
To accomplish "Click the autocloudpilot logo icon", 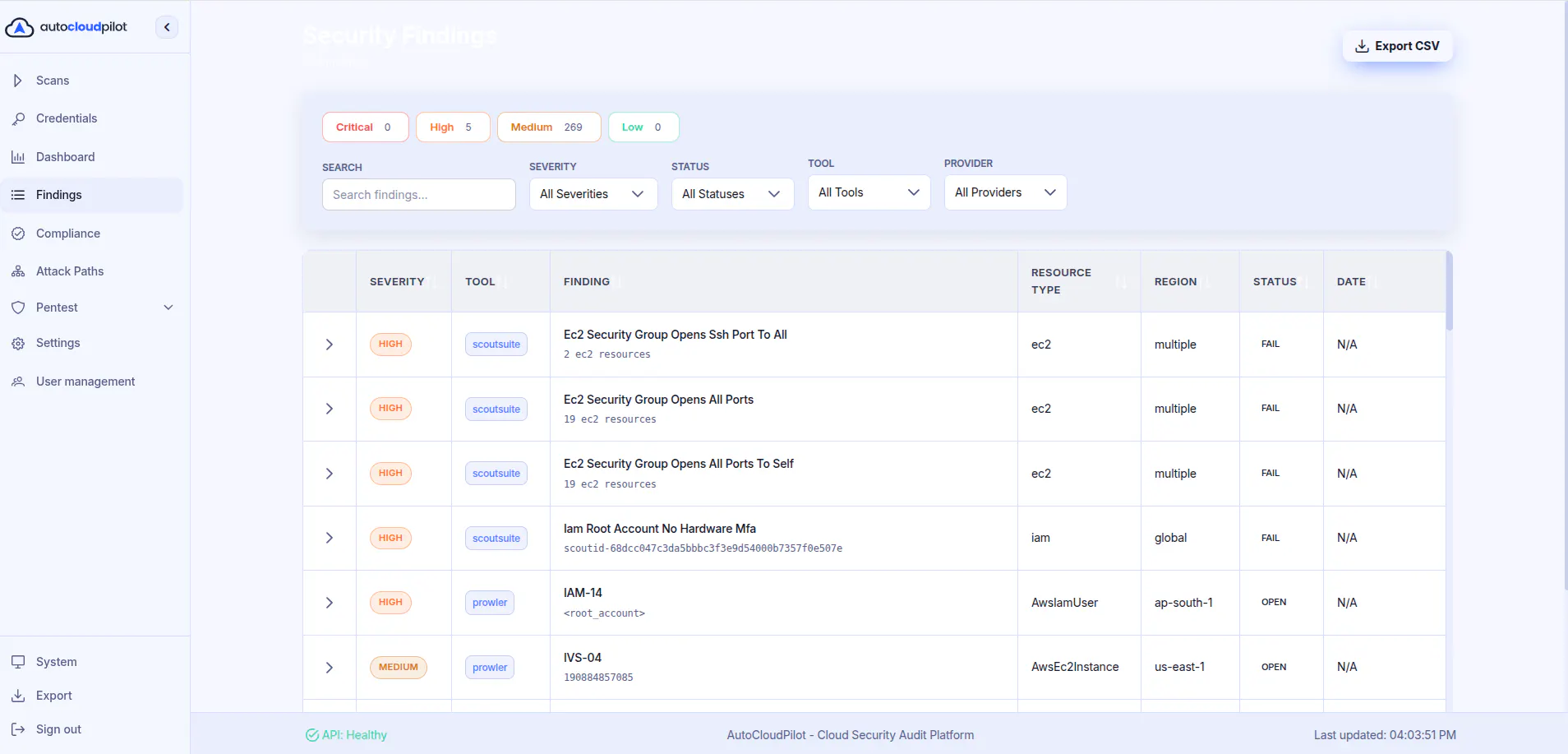I will 20,27.
